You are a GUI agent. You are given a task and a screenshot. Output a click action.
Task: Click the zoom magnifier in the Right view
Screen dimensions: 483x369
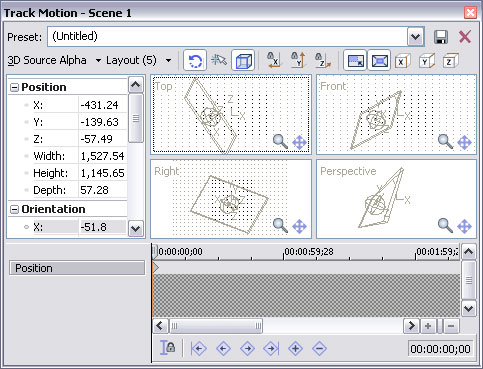tap(280, 226)
